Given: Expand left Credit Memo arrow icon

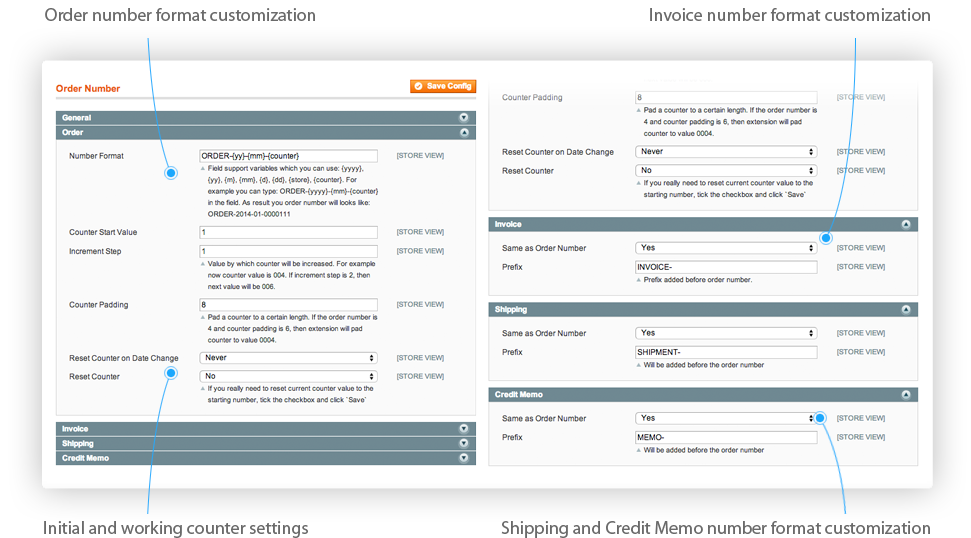Looking at the screenshot, I should coord(464,458).
